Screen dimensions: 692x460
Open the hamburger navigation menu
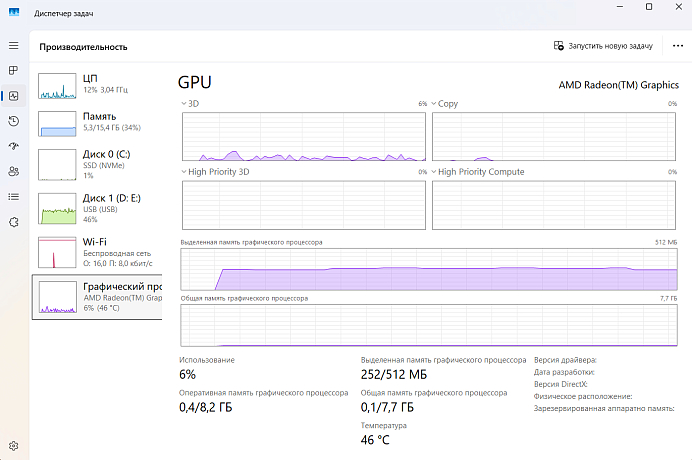tap(13, 46)
